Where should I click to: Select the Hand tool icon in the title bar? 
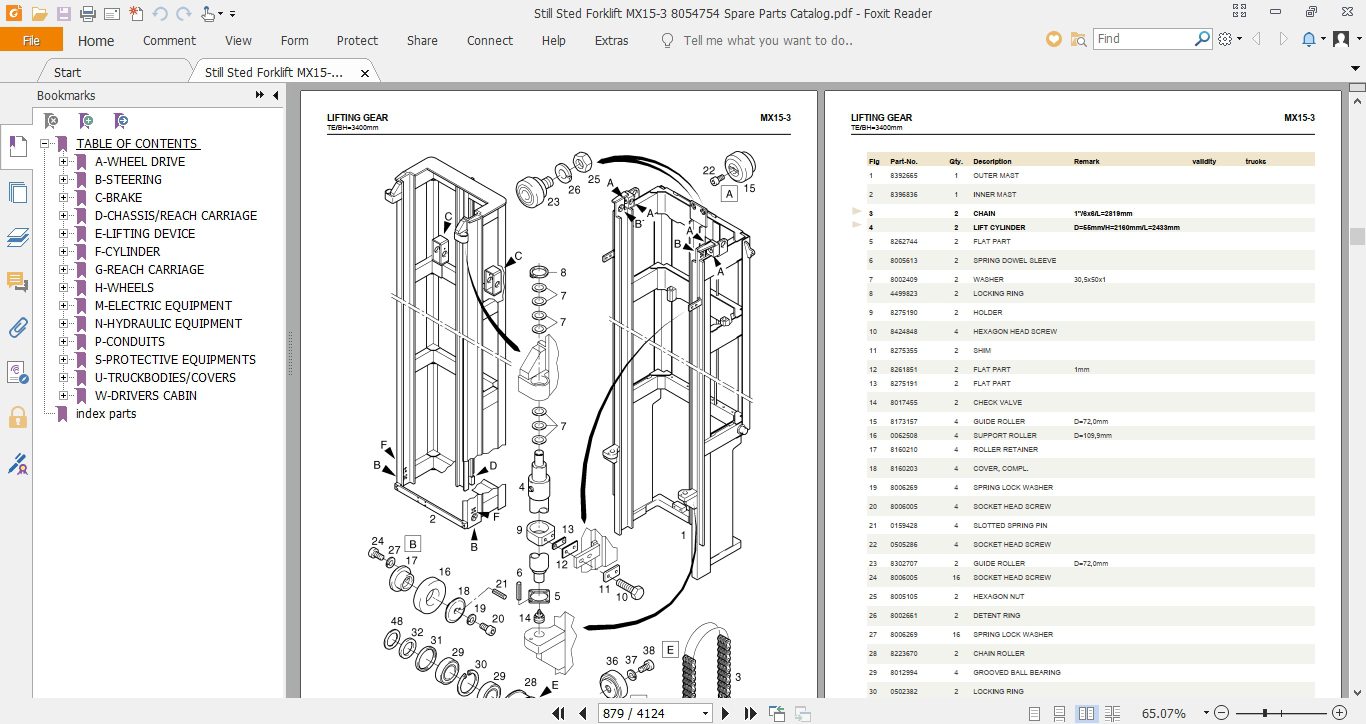pyautogui.click(x=207, y=14)
